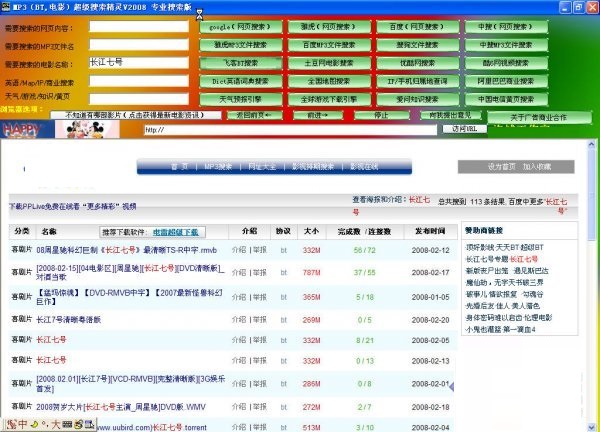Click the 阿里巴巴商业搜索 button
The width and height of the screenshot is (600, 432).
pos(506,81)
